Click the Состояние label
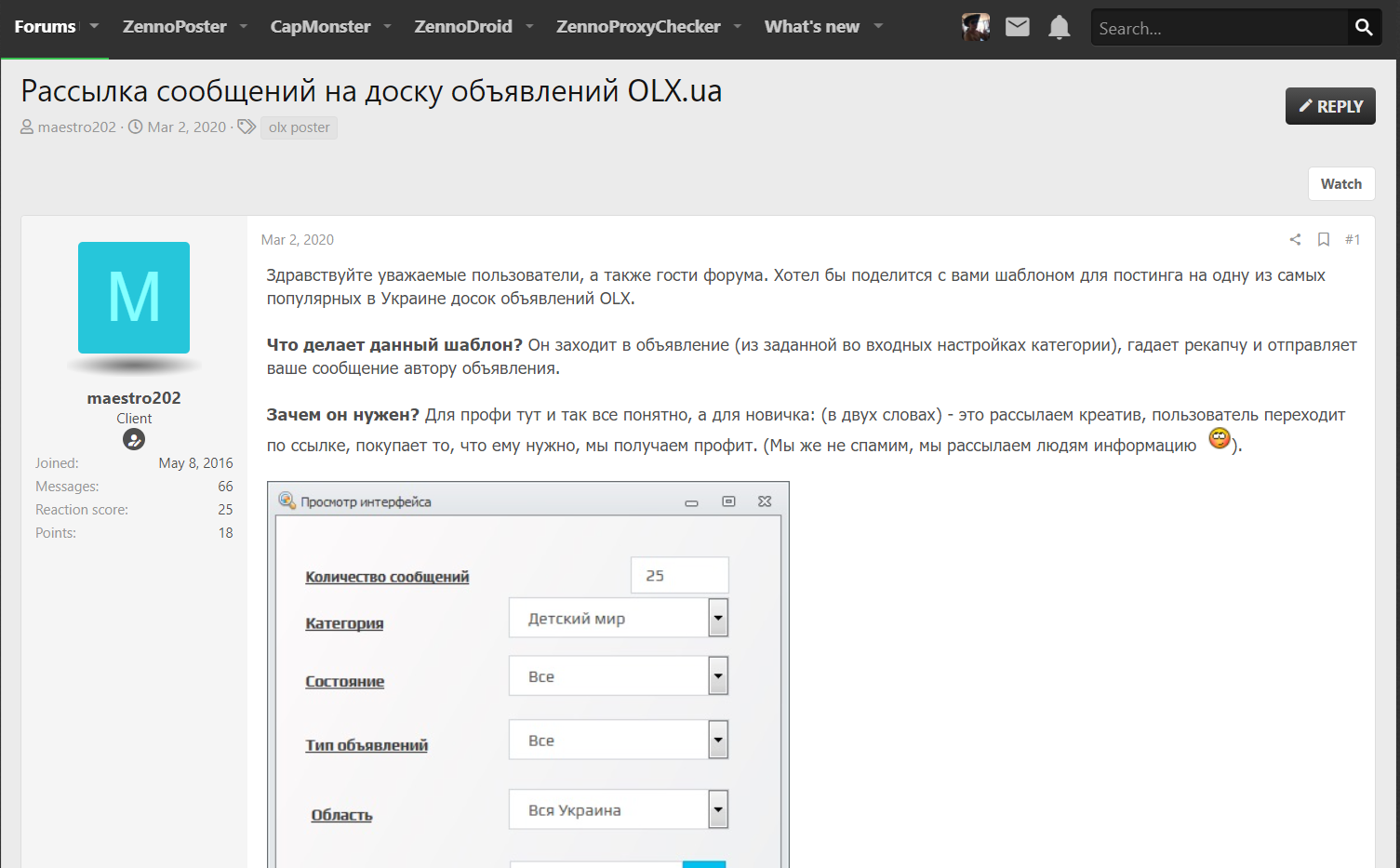The width and height of the screenshot is (1400, 868). (345, 681)
